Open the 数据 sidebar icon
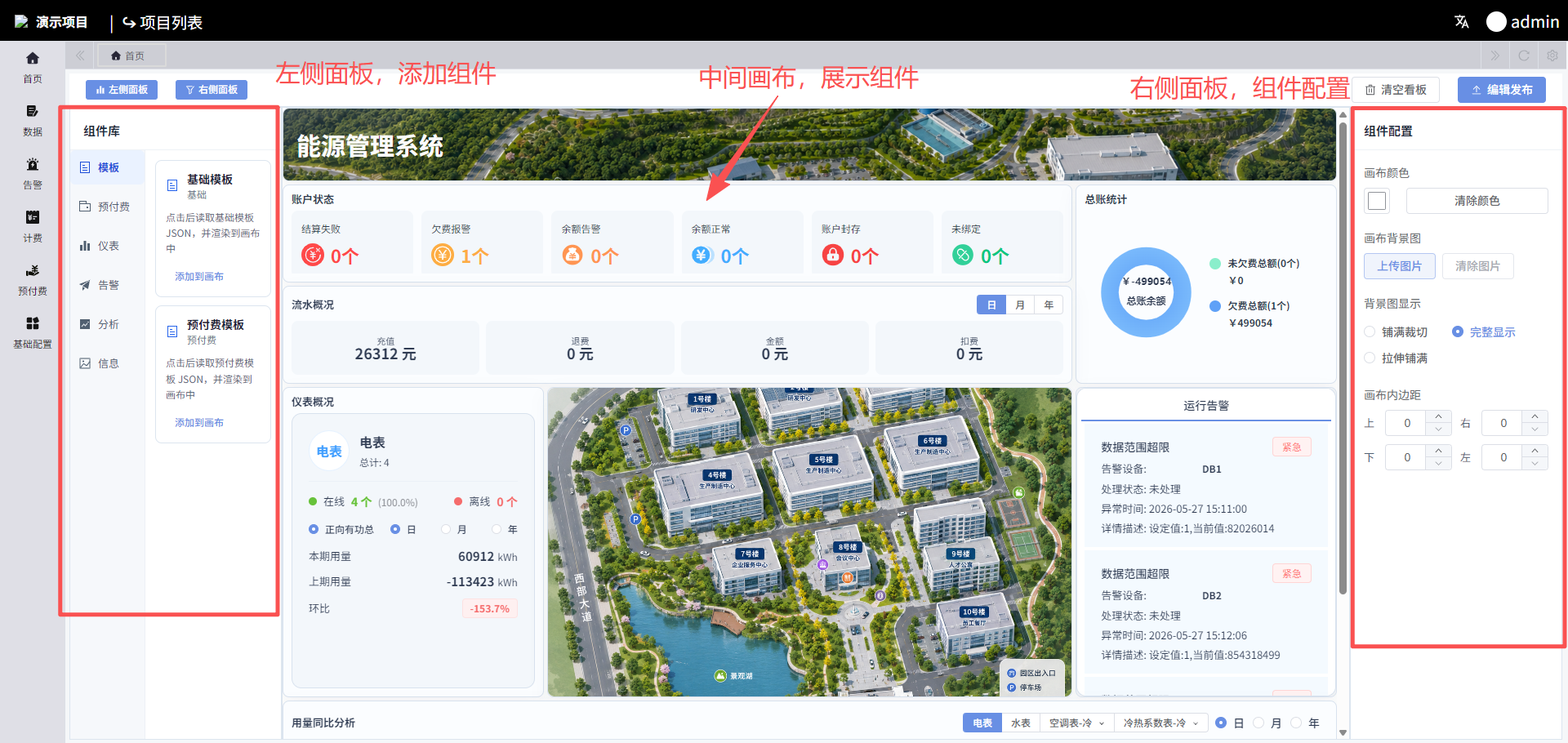1568x743 pixels. pyautogui.click(x=33, y=111)
